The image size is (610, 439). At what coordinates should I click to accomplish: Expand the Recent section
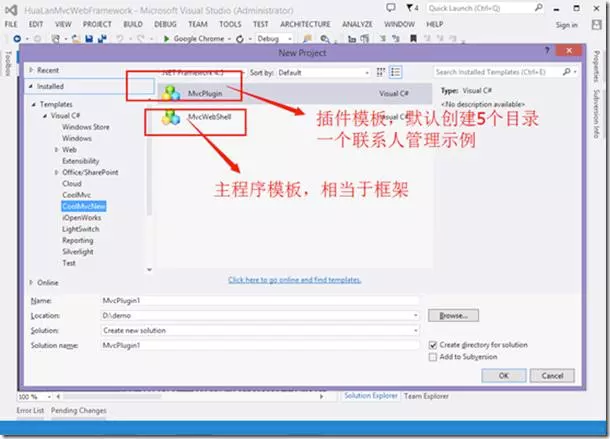(x=31, y=70)
